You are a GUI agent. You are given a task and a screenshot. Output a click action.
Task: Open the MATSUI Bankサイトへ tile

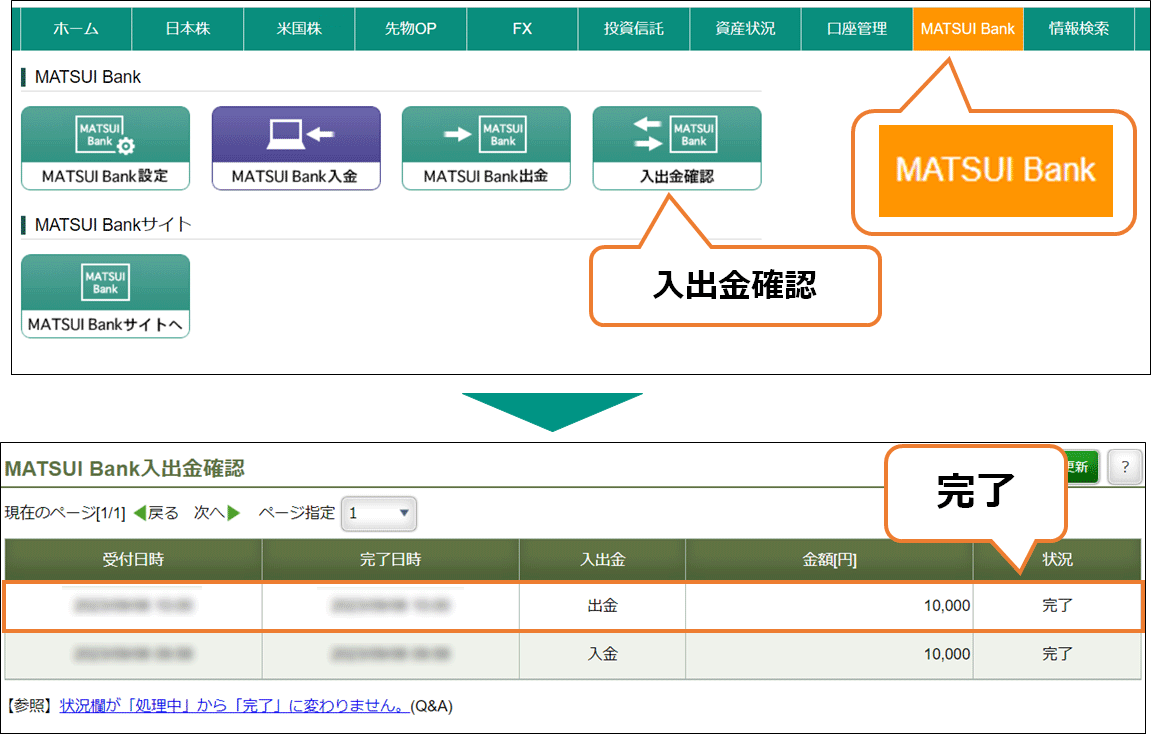105,296
